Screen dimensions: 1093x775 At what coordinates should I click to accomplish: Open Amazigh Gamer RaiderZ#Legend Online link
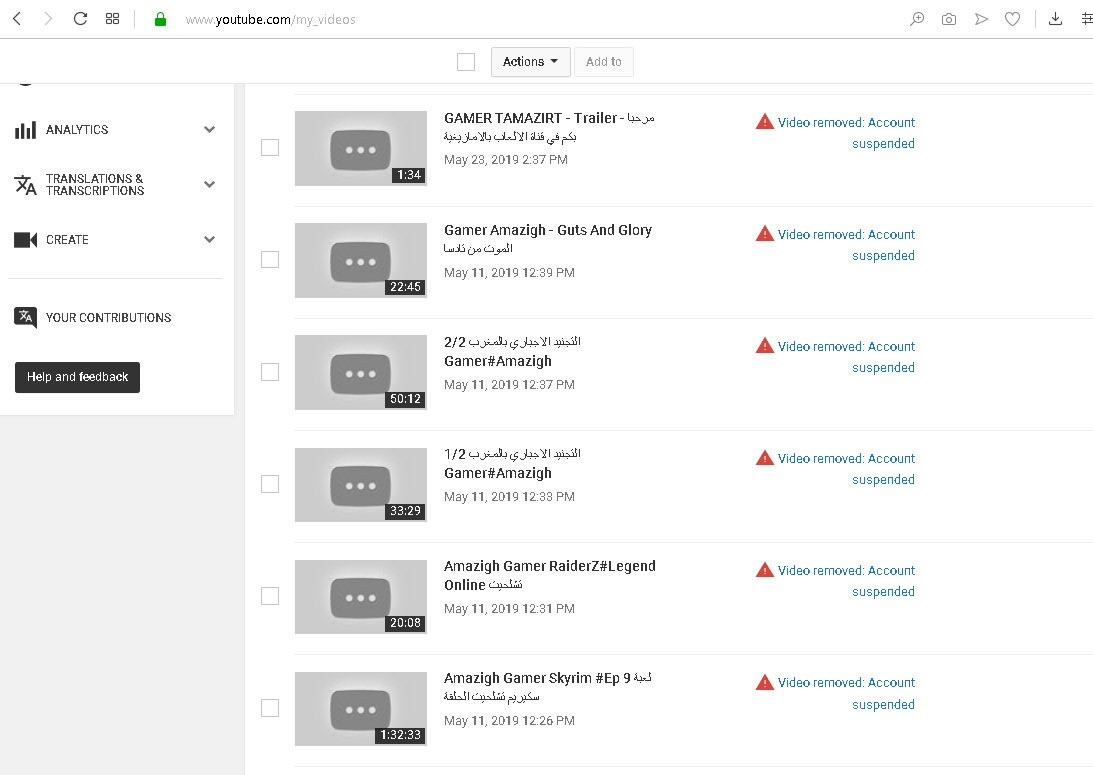[550, 575]
